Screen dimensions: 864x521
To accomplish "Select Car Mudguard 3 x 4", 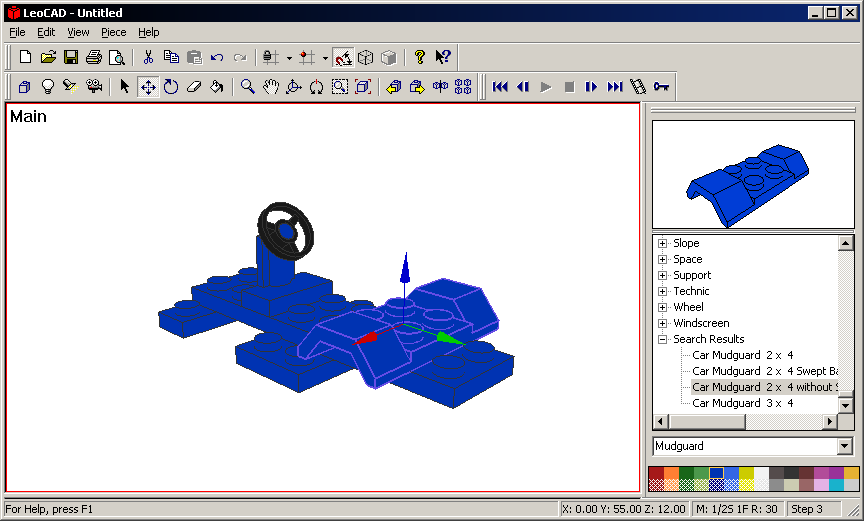I will [x=742, y=403].
